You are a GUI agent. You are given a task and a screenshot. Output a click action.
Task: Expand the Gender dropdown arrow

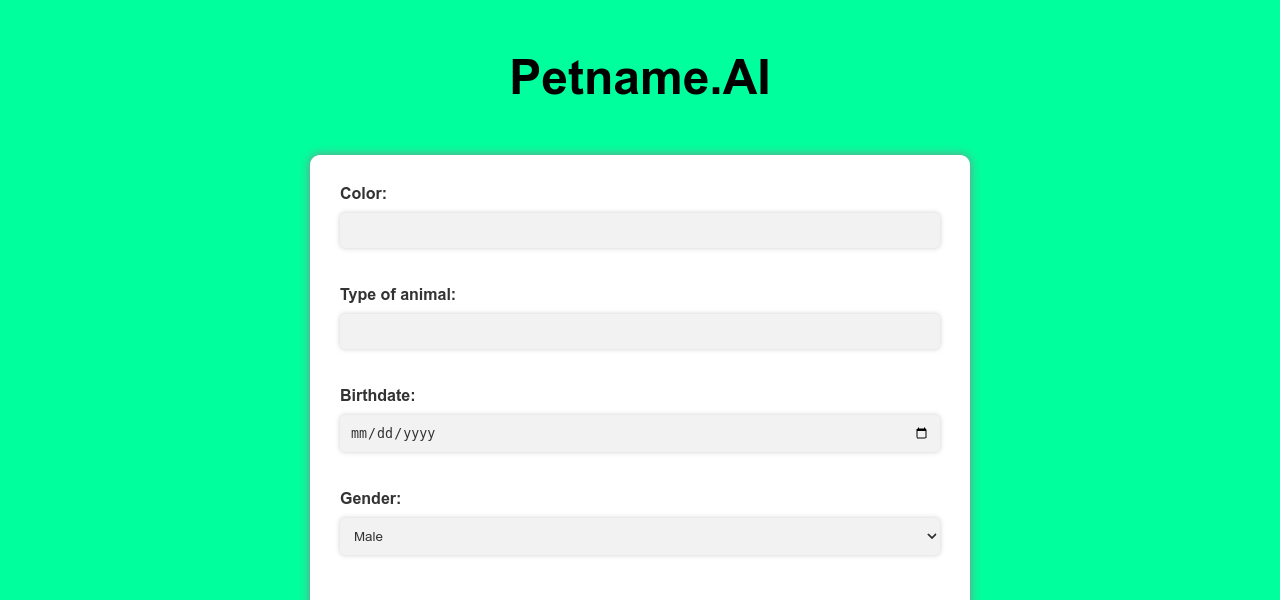pyautogui.click(x=931, y=536)
